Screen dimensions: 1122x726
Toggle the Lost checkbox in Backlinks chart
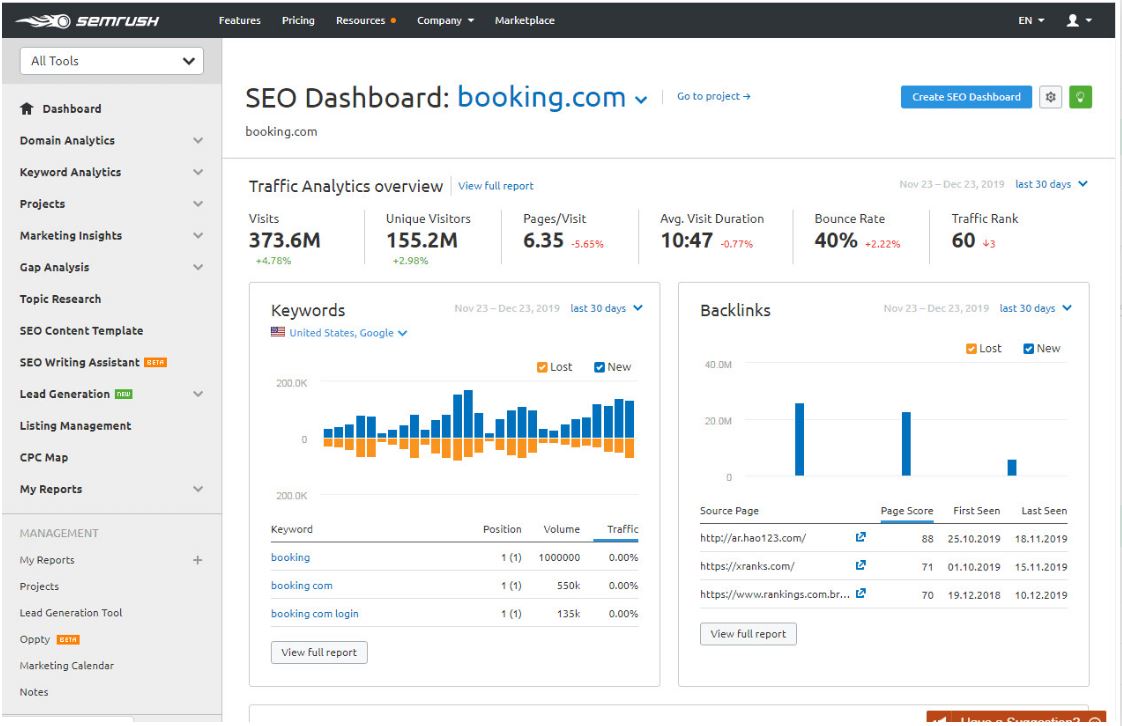pos(971,348)
